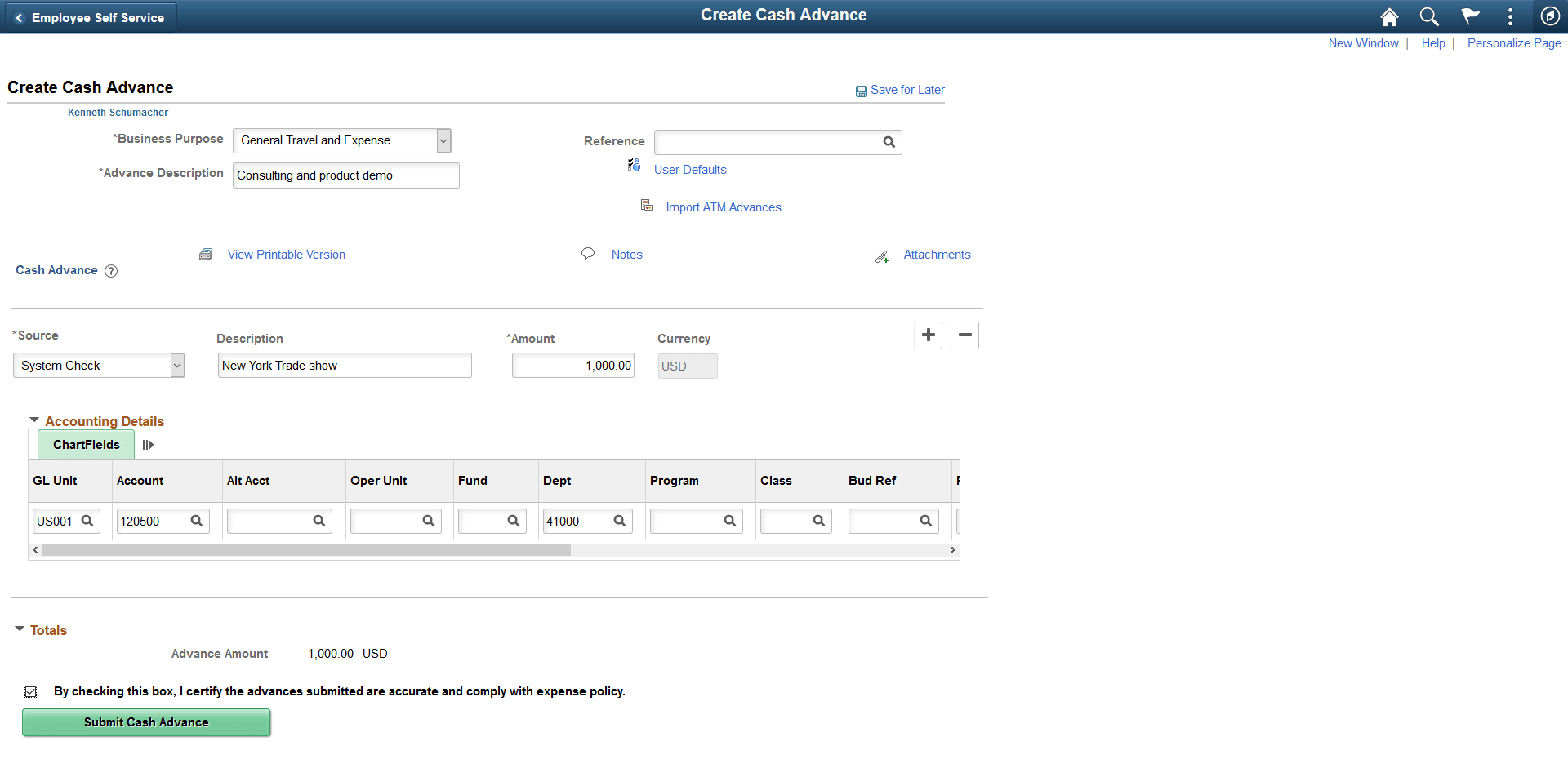The width and height of the screenshot is (1568, 764).
Task: Collapse the Totals section
Action: tap(20, 629)
